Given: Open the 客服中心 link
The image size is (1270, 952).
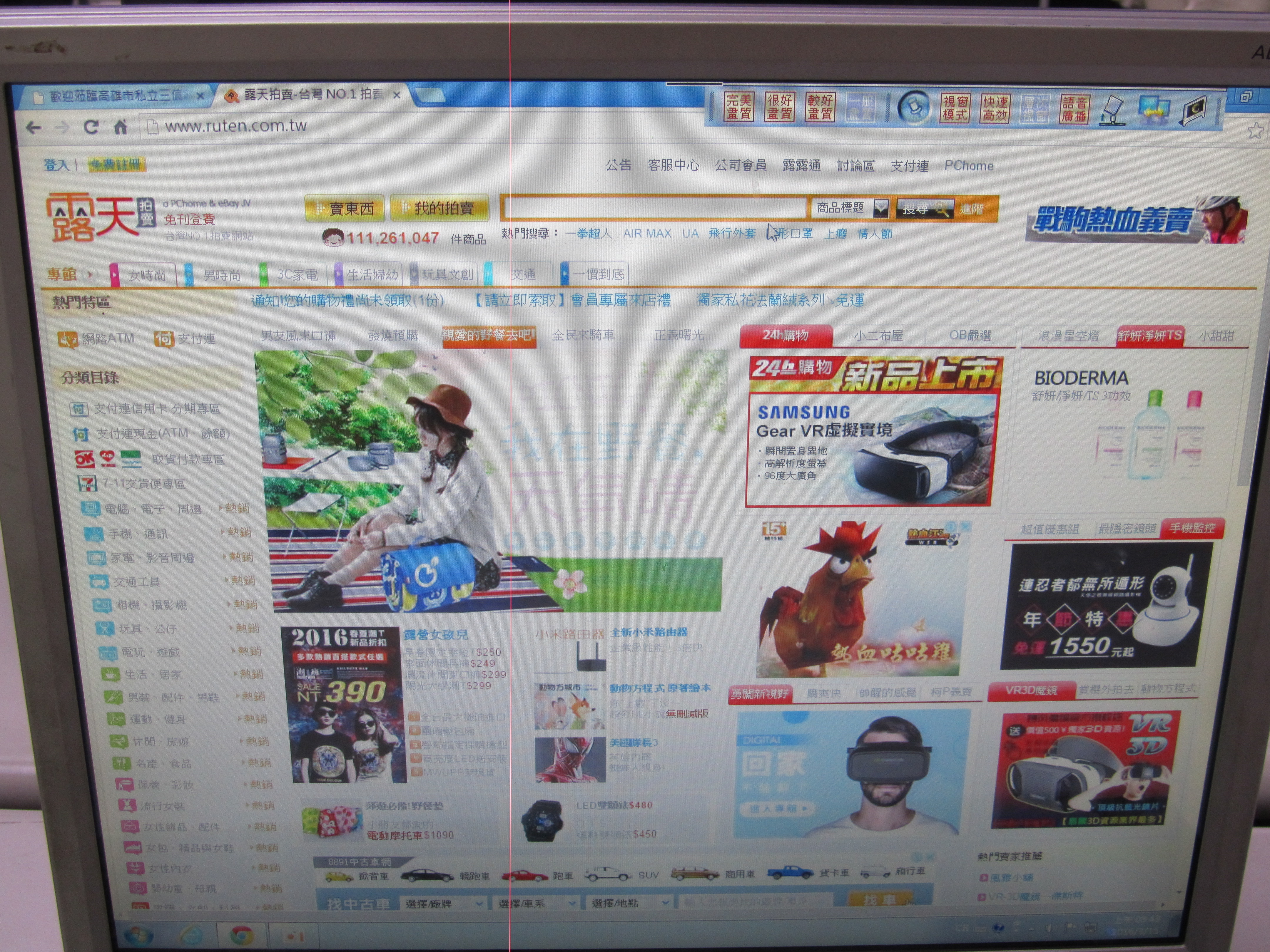Looking at the screenshot, I should [x=673, y=165].
